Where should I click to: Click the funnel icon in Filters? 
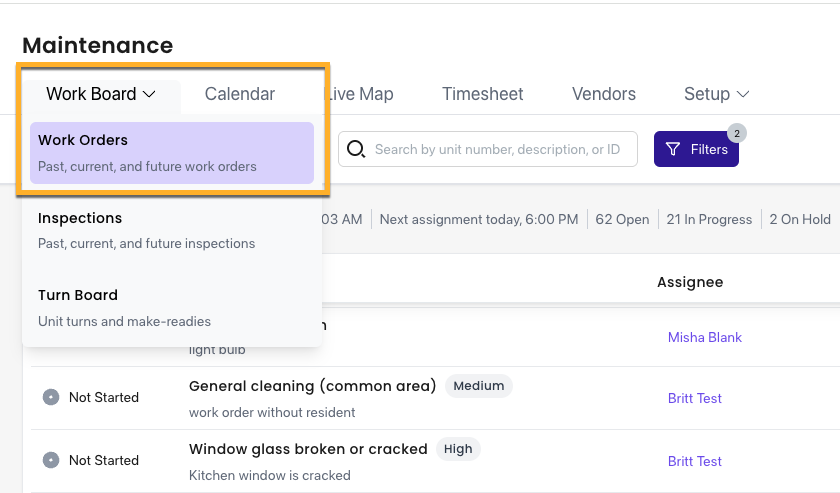[672, 149]
